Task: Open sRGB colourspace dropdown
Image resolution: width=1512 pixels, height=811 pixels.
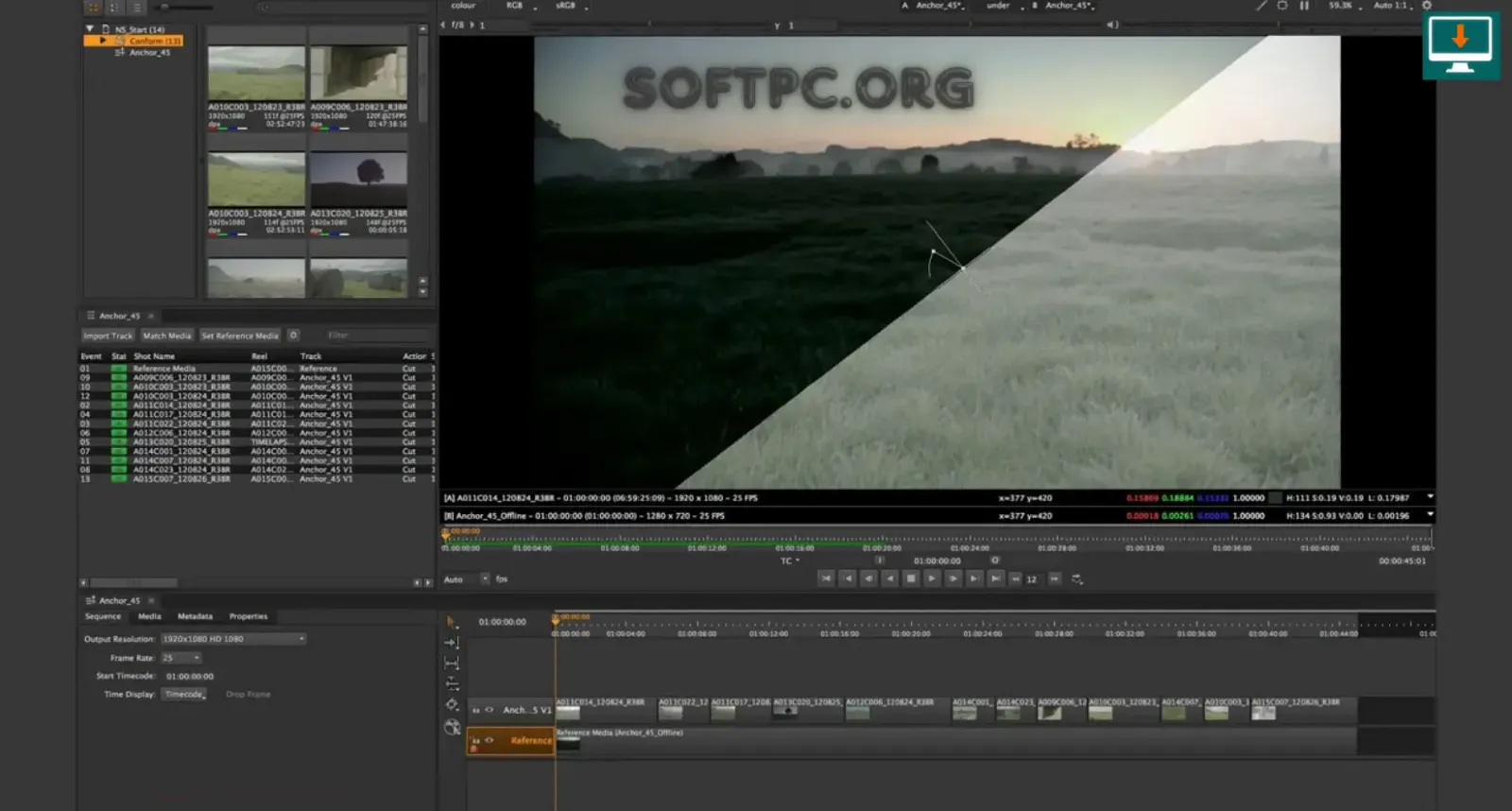Action: (570, 6)
